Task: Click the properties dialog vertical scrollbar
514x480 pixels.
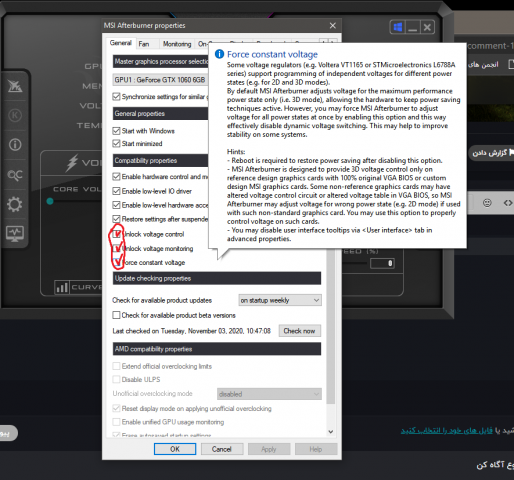Action: [331, 327]
